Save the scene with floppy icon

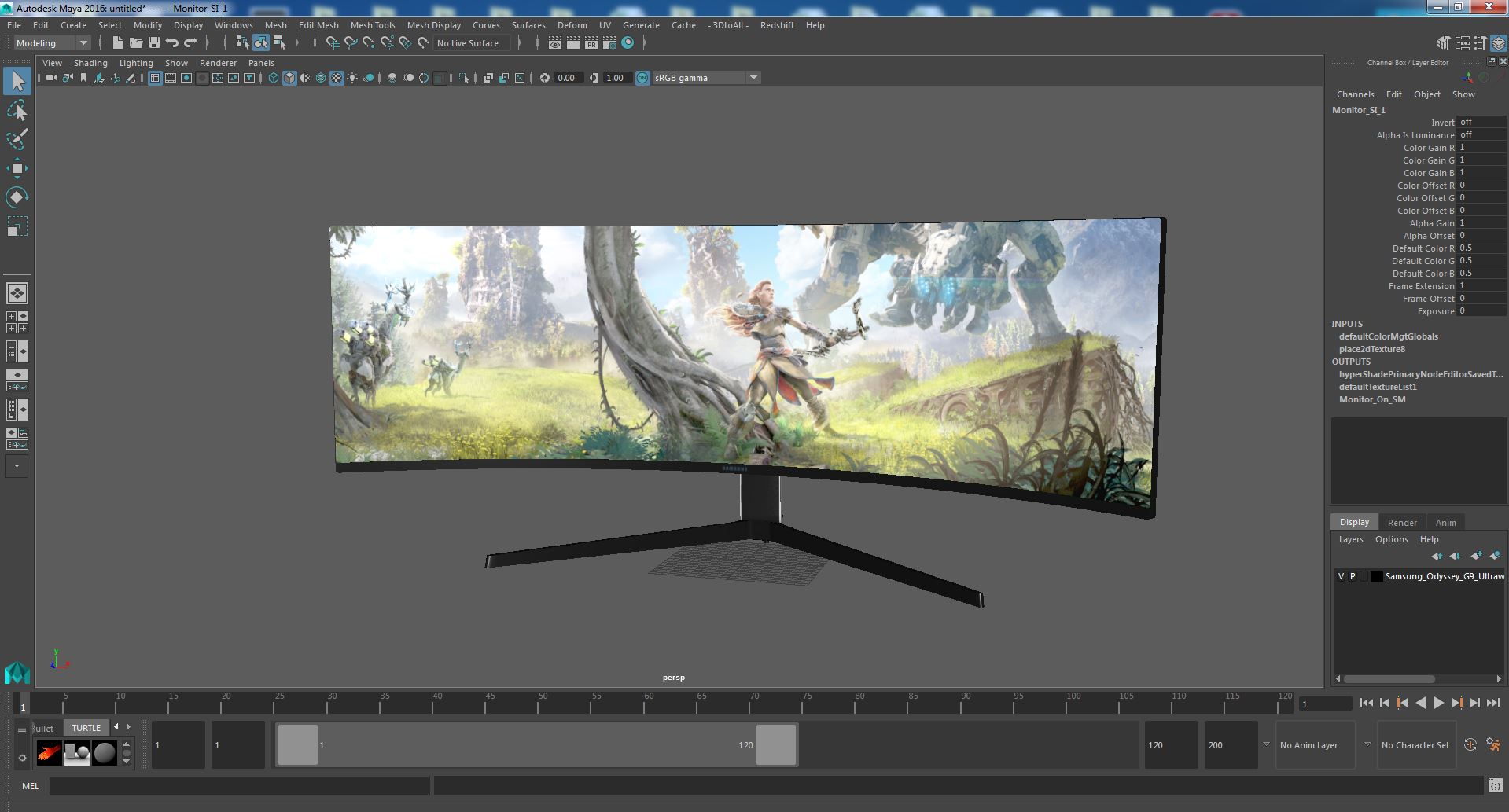(x=154, y=43)
